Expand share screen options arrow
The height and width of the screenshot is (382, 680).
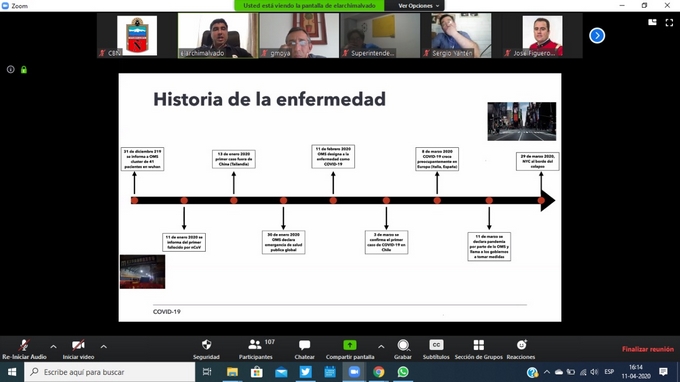pyautogui.click(x=381, y=346)
